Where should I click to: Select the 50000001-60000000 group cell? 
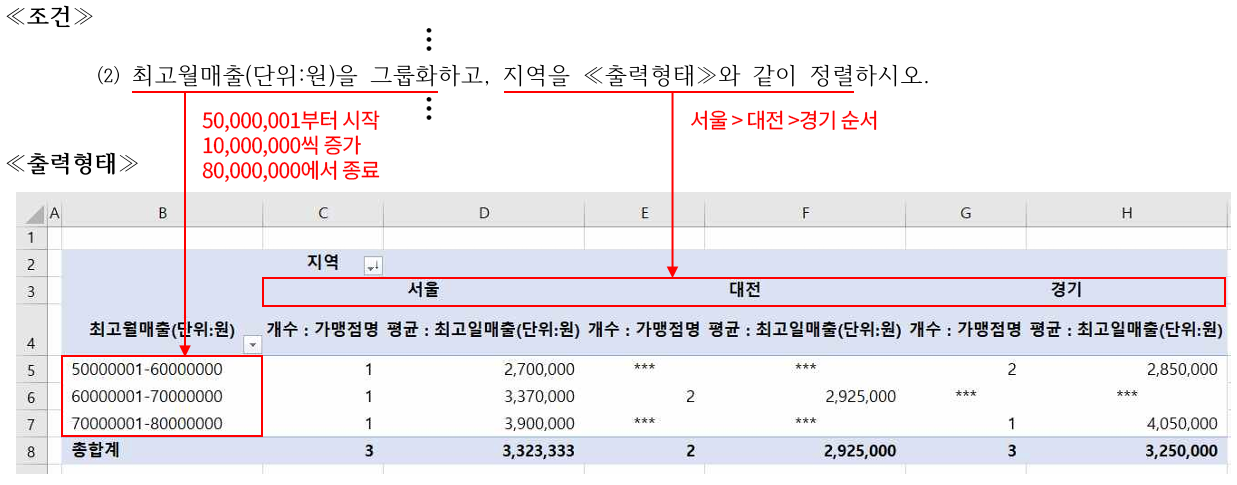pos(147,369)
